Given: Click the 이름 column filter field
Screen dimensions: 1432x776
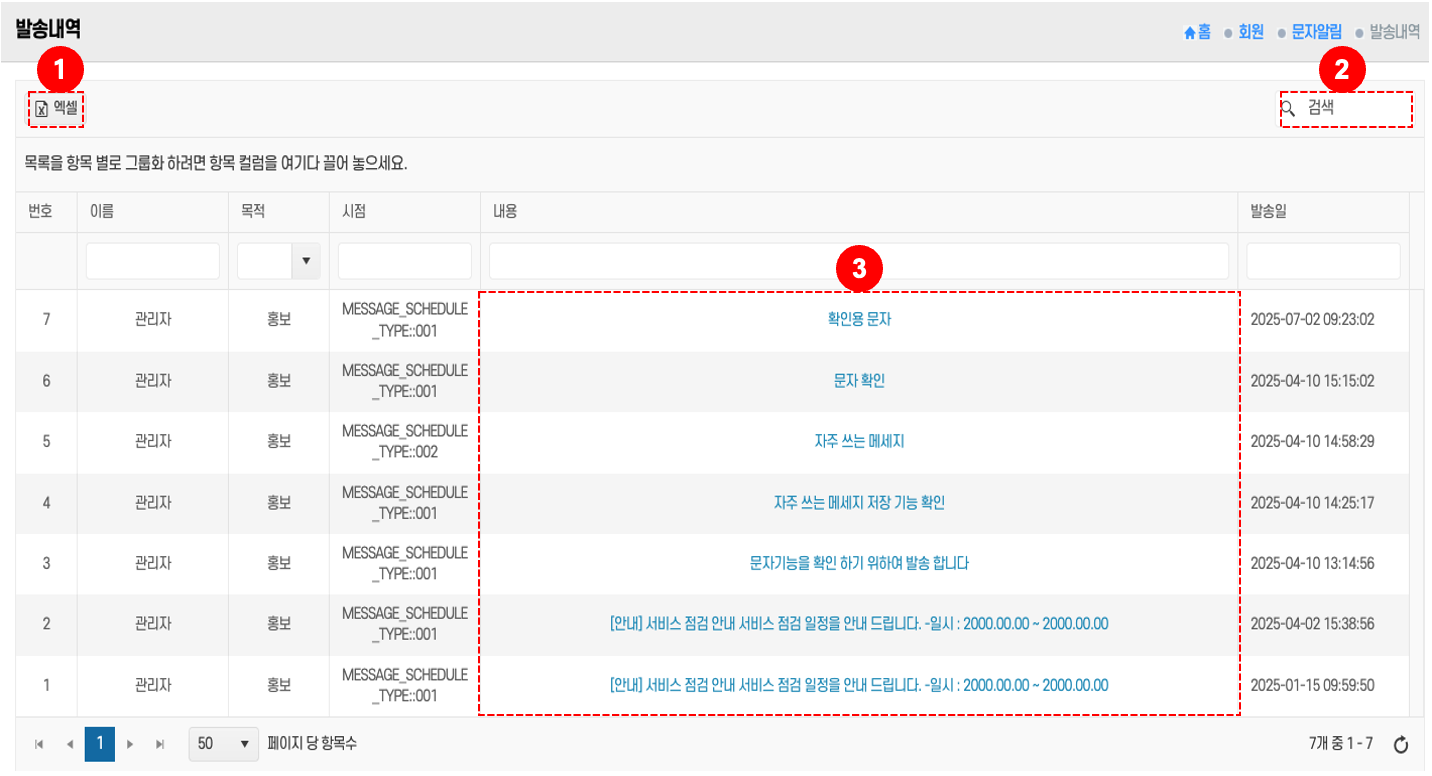Looking at the screenshot, I should click(x=152, y=261).
